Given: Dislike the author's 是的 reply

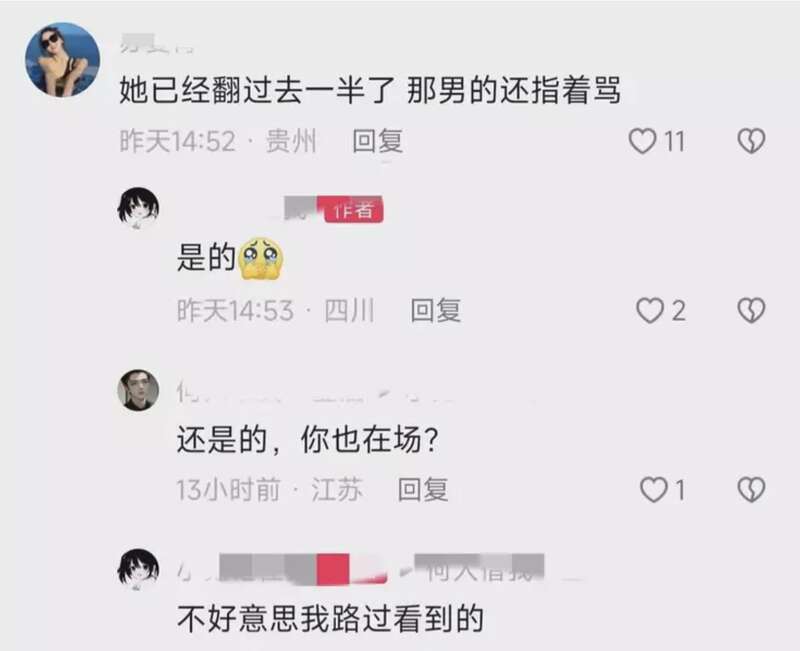Looking at the screenshot, I should (752, 311).
